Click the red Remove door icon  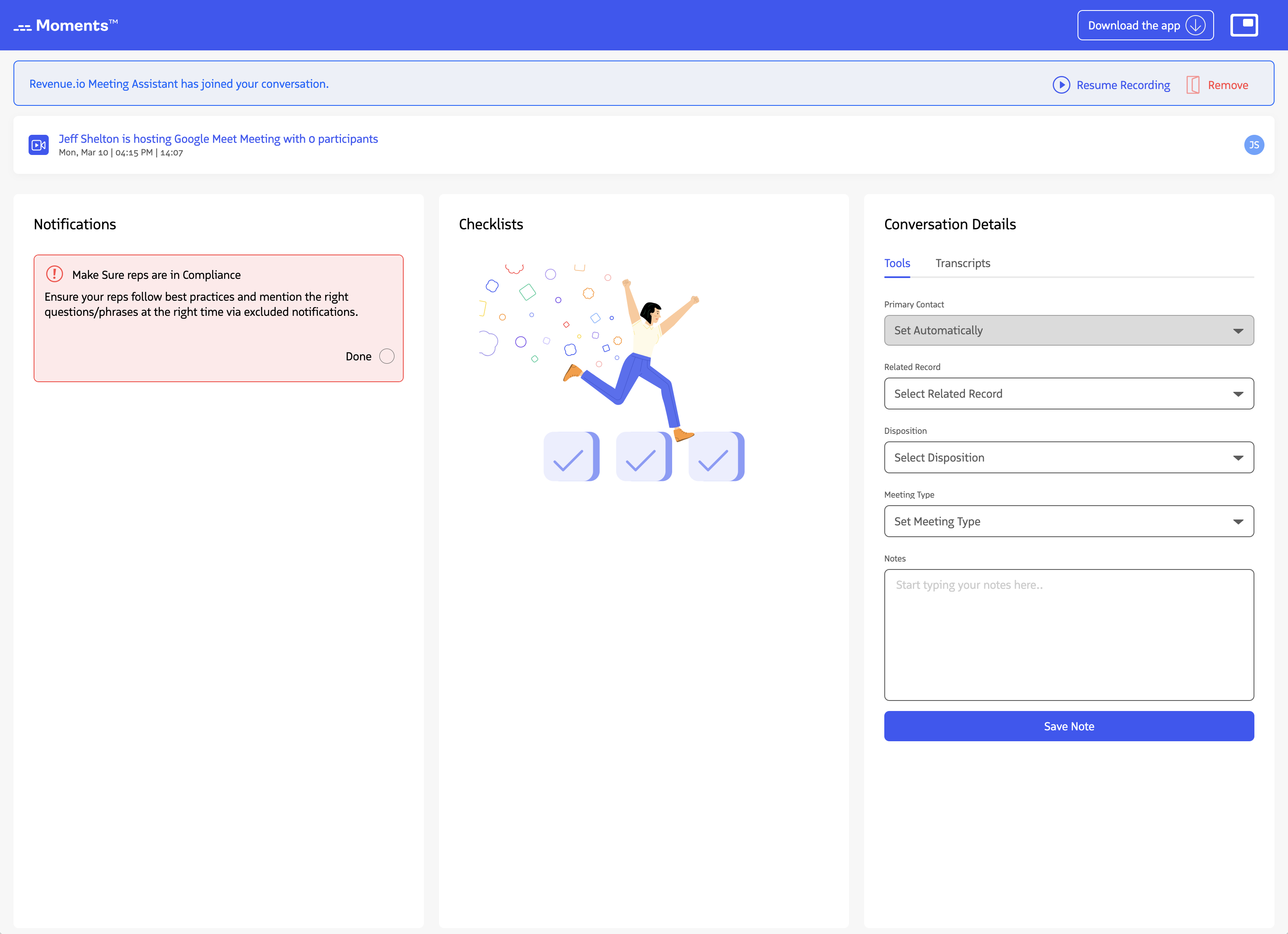coord(1193,85)
